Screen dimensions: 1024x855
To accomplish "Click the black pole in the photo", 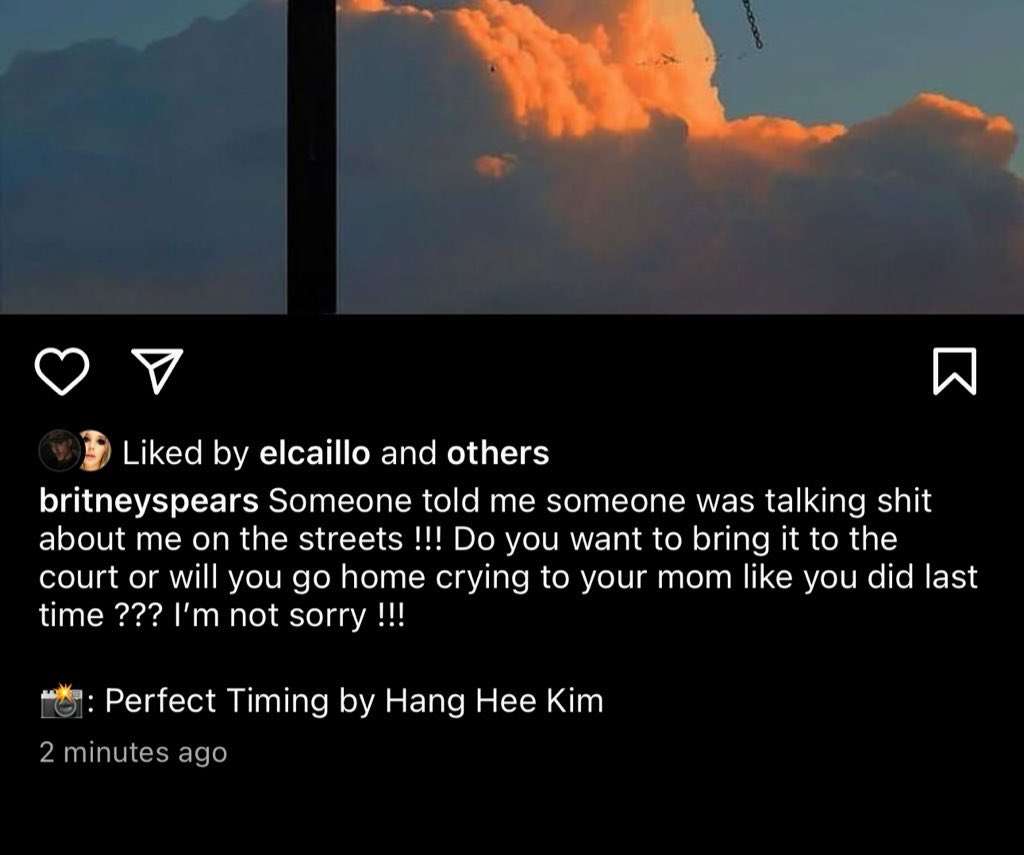I will tap(312, 157).
